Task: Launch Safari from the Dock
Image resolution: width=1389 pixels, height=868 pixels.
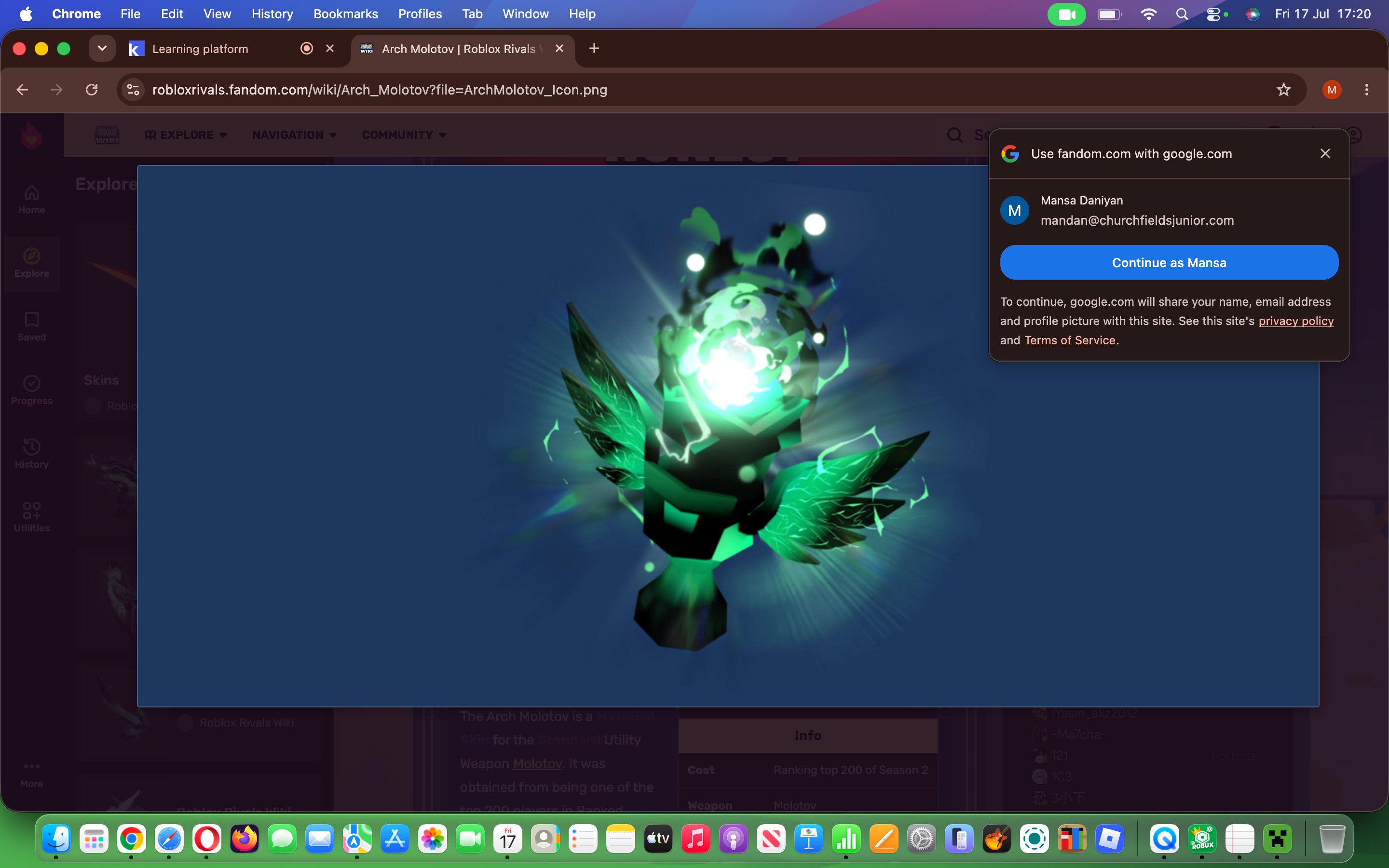Action: [x=169, y=839]
